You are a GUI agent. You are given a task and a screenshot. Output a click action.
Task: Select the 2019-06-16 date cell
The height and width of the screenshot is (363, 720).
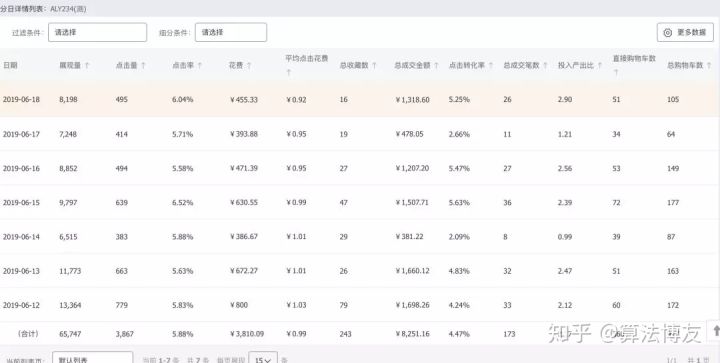(x=21, y=168)
